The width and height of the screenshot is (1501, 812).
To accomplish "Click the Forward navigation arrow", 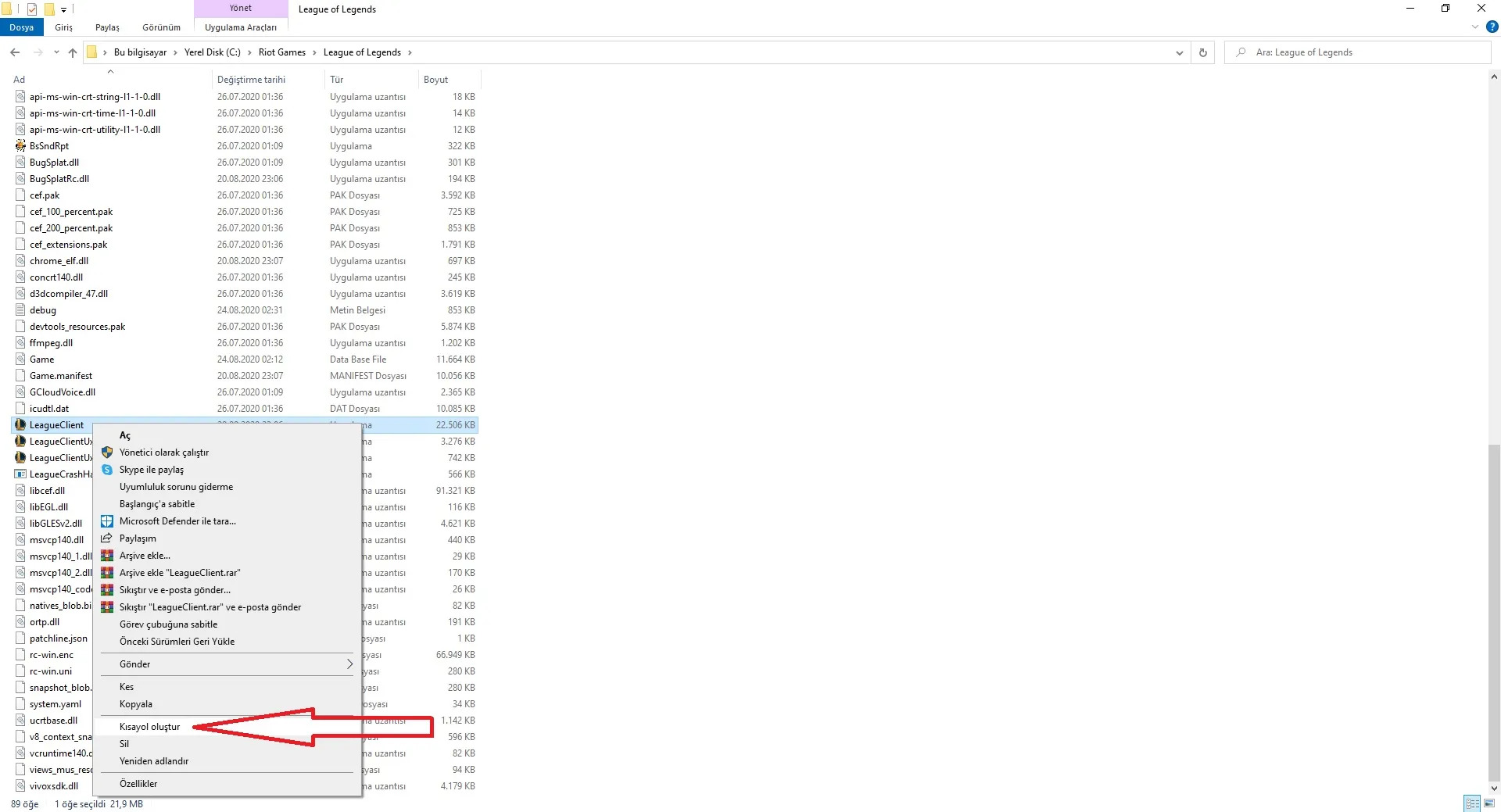I will [38, 52].
